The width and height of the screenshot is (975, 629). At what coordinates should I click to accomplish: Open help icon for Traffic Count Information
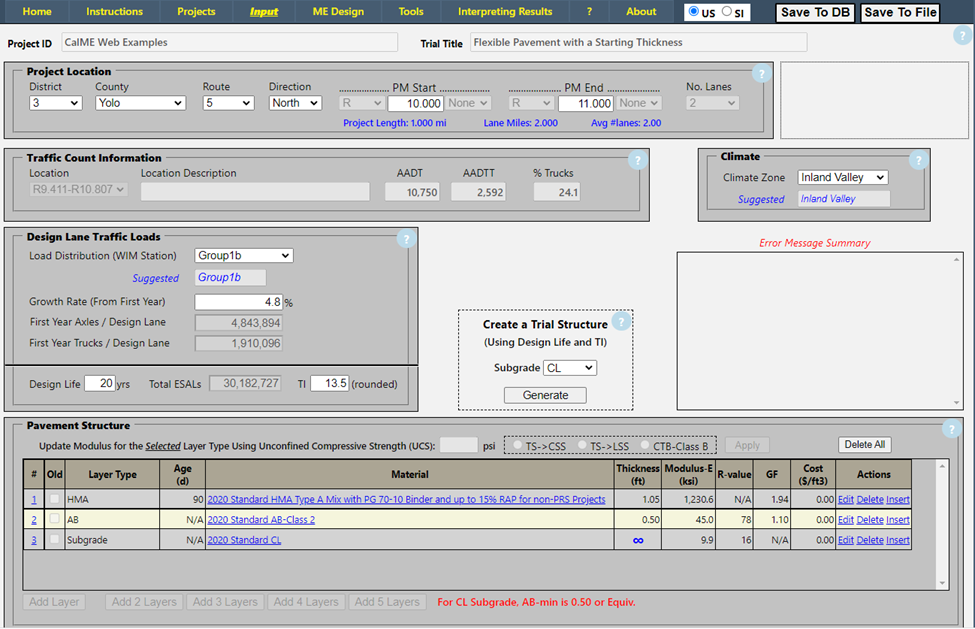pos(636,160)
